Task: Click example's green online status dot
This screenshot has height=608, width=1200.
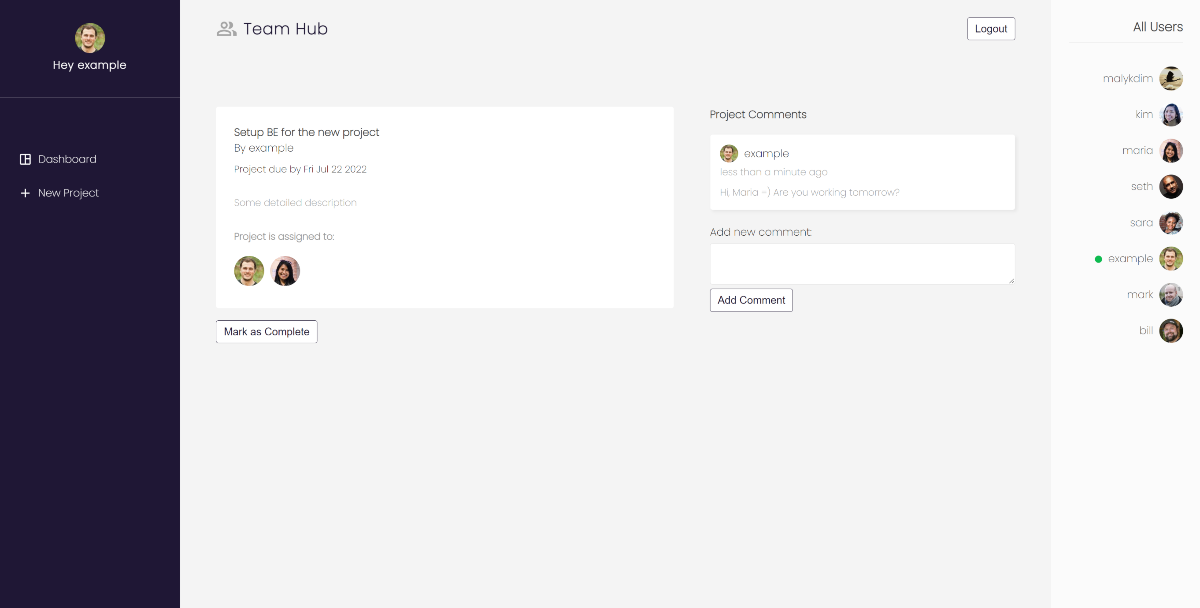Action: (1098, 258)
